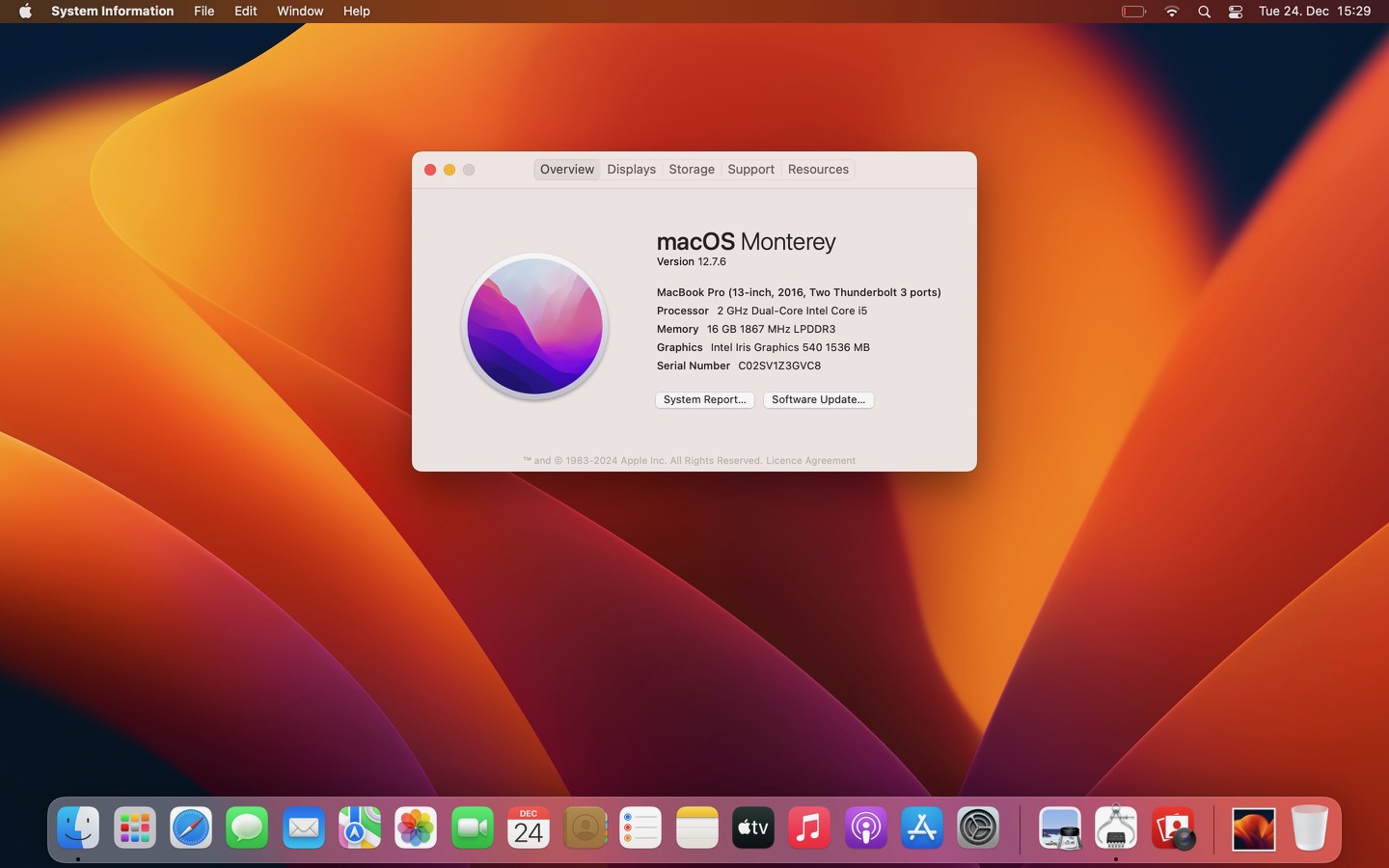
Task: Open the Apple TV app in the Dock
Action: [x=753, y=828]
